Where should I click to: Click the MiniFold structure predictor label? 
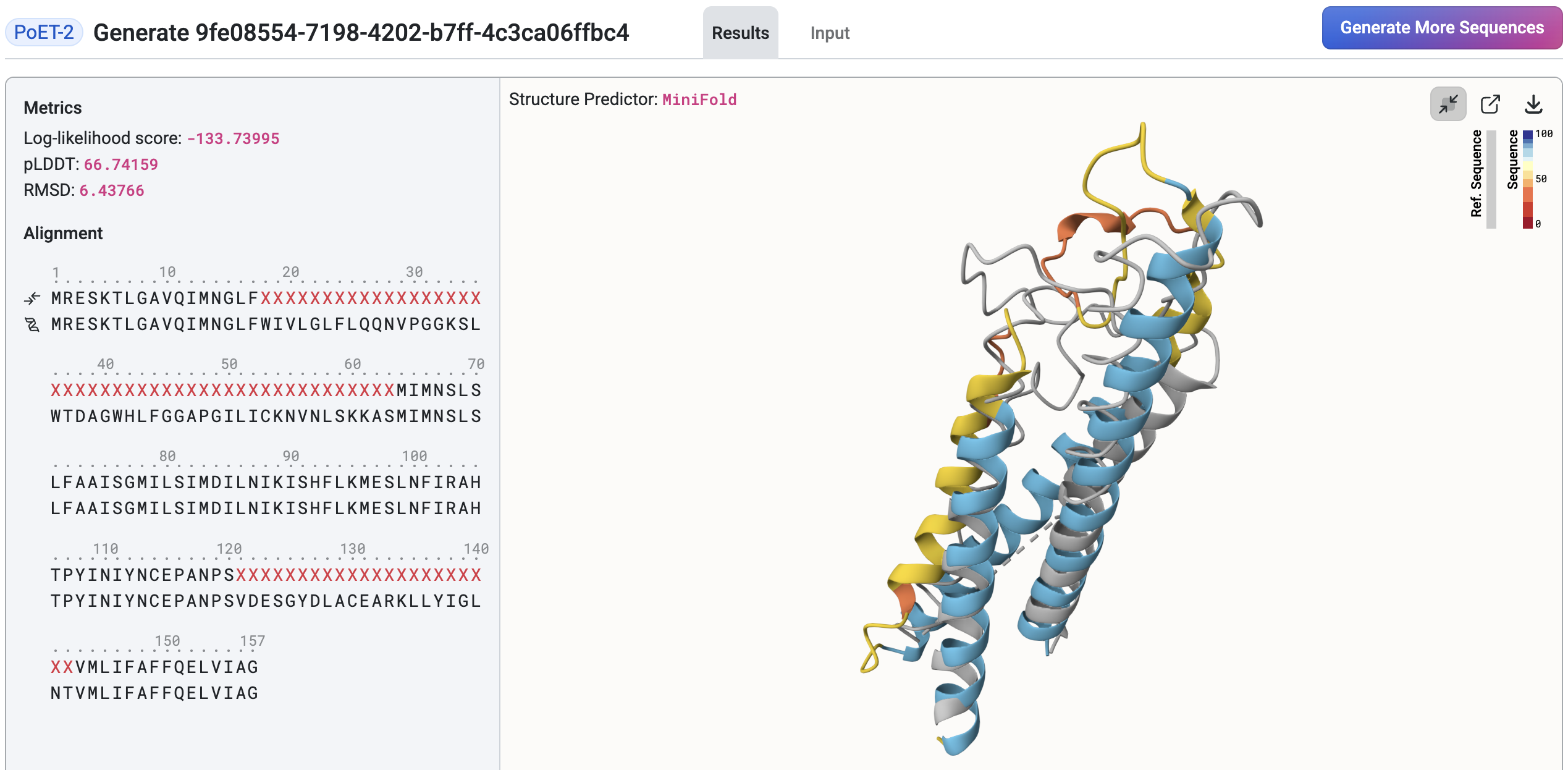[x=699, y=99]
